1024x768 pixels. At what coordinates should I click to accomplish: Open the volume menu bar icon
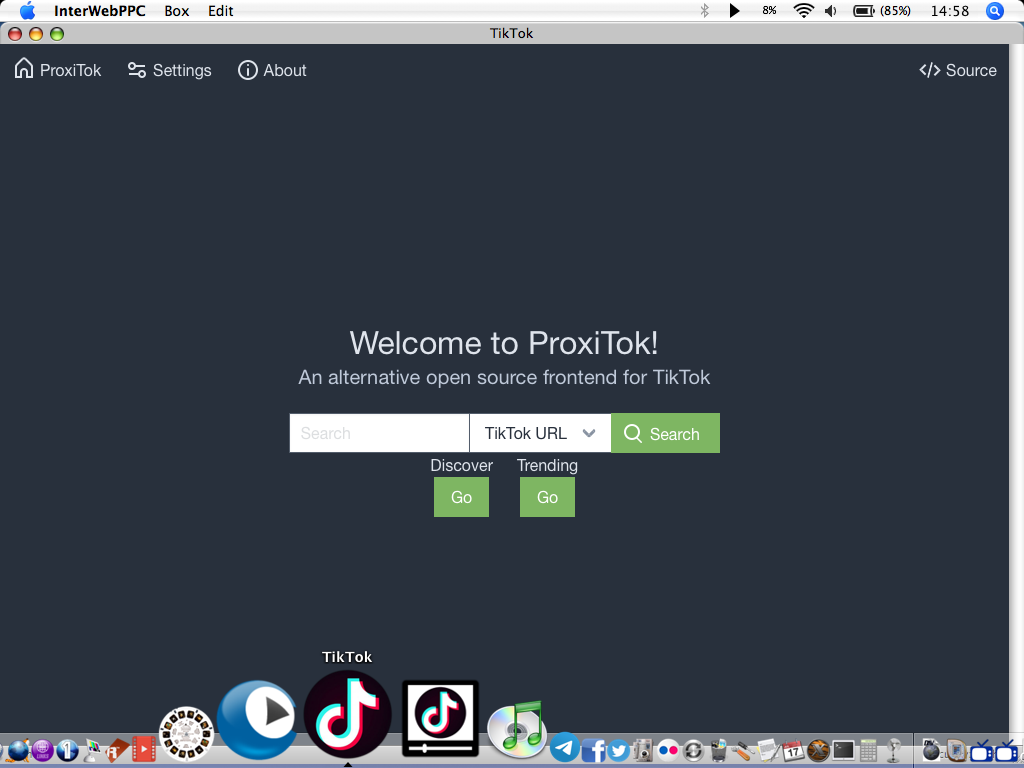click(x=831, y=10)
